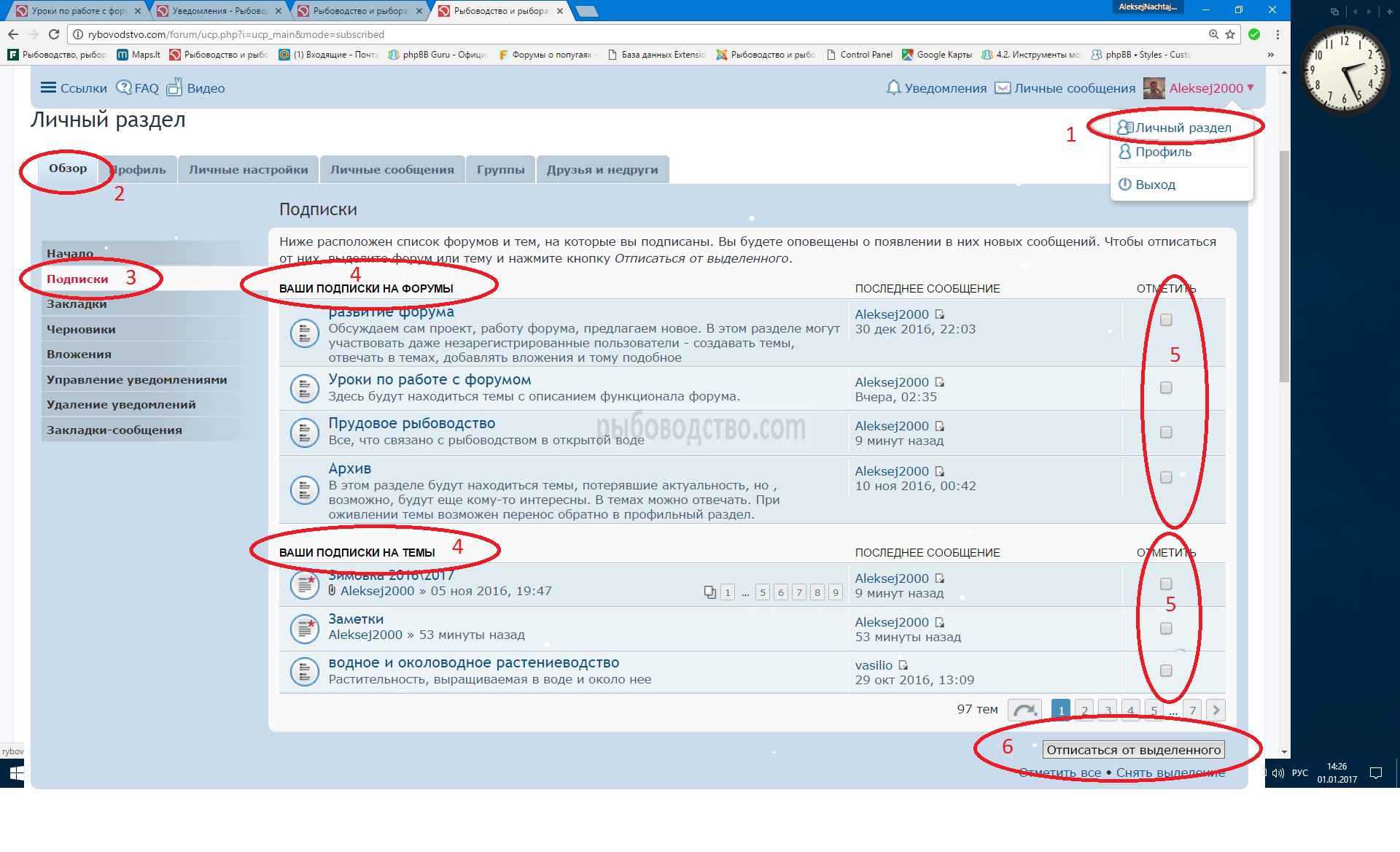Check the Прудовое рыбоводство subscription checkbox
The image size is (1400, 852).
[x=1166, y=432]
